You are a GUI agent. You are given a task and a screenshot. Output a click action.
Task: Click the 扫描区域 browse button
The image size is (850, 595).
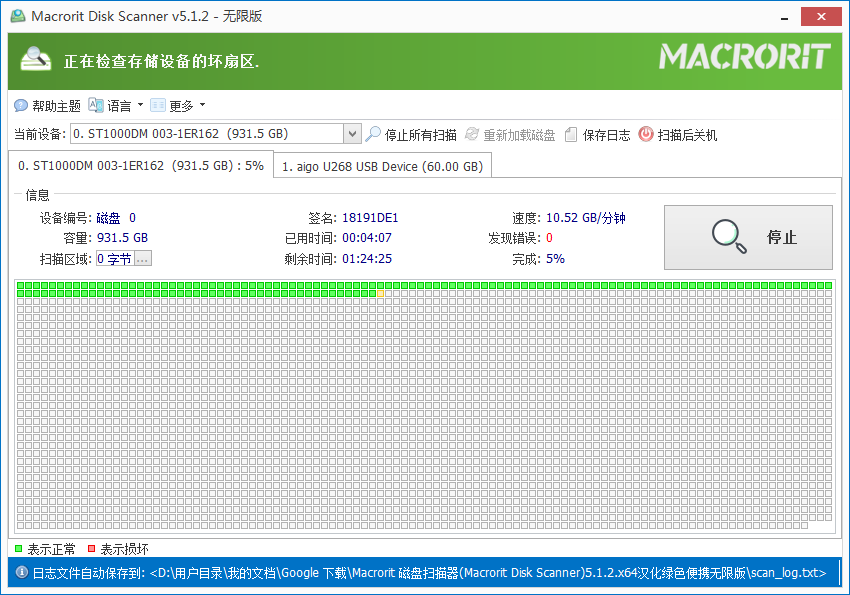pos(142,259)
